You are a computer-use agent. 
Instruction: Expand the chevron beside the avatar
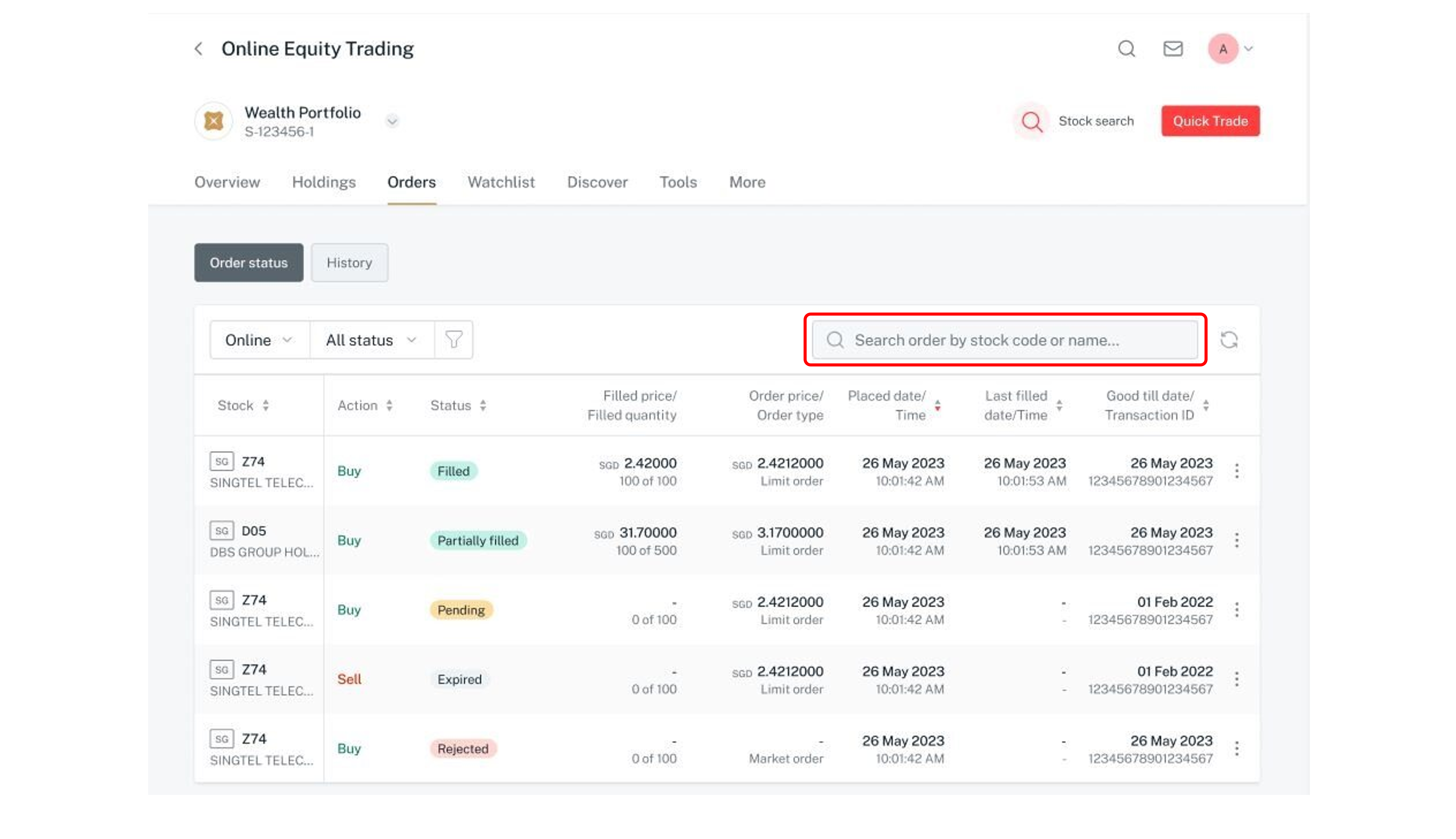(x=1248, y=49)
